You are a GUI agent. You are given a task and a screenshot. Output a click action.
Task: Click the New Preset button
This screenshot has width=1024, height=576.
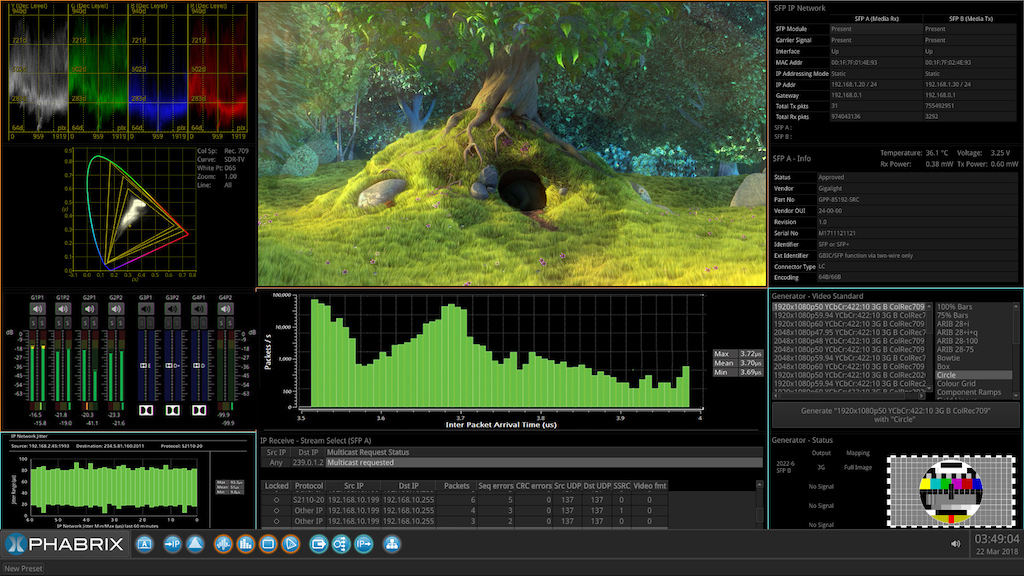(24, 569)
